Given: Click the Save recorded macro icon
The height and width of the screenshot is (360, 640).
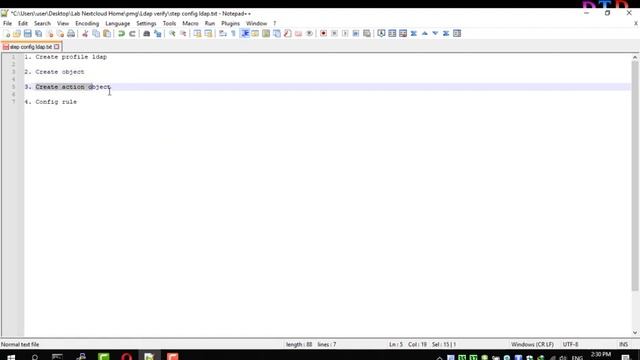Looking at the screenshot, I should (x=367, y=33).
